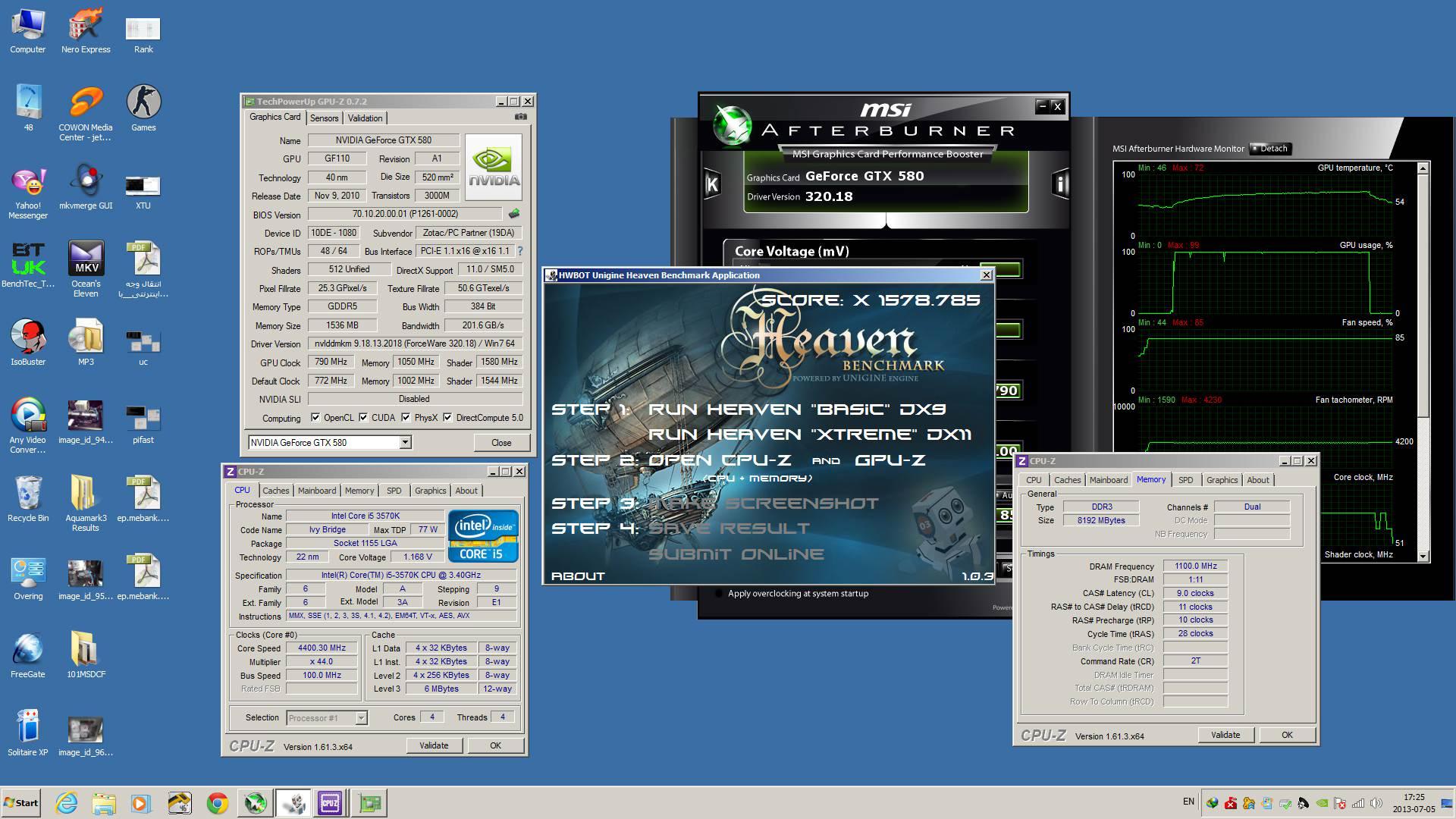Click OK in the right CPU-Z Memory window
Screen dimensions: 1456x819
tap(1287, 735)
